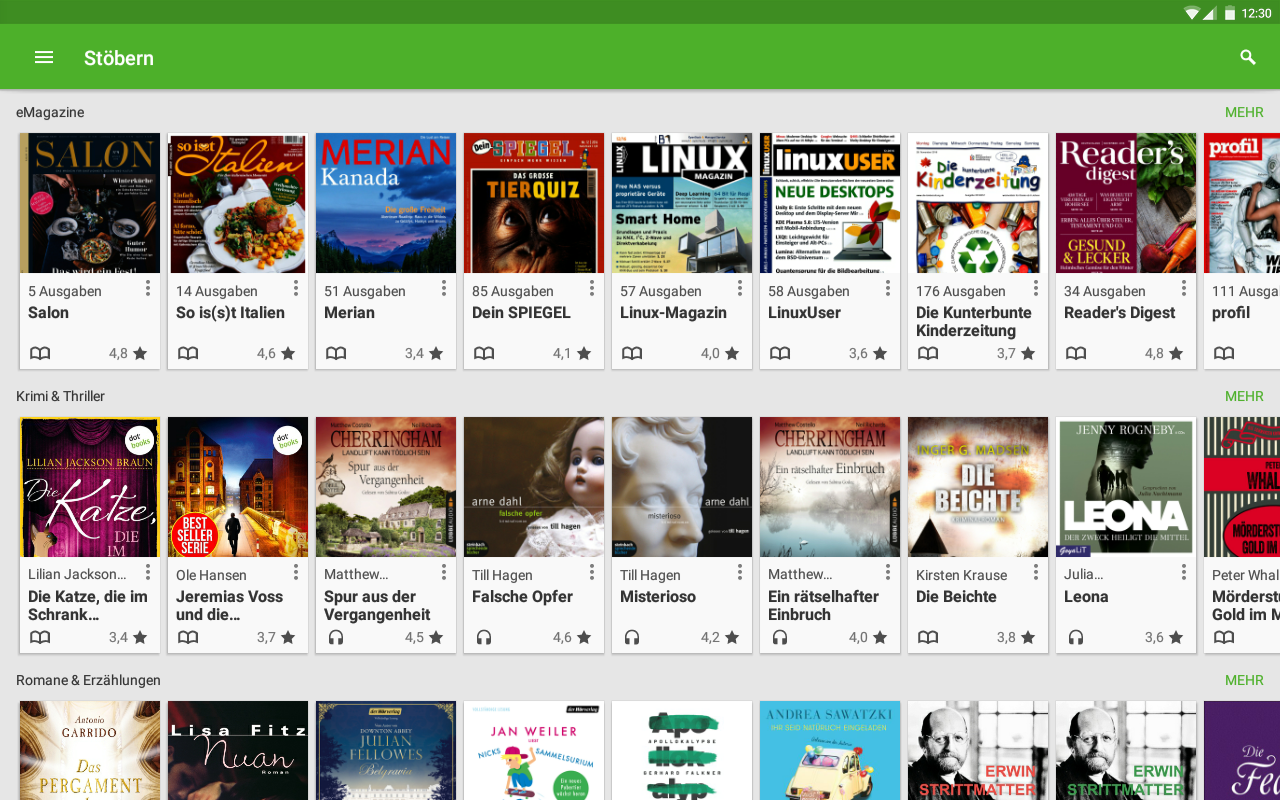Viewport: 1280px width, 800px height.
Task: Open overflow menu for Die Beichte
Action: [1036, 572]
